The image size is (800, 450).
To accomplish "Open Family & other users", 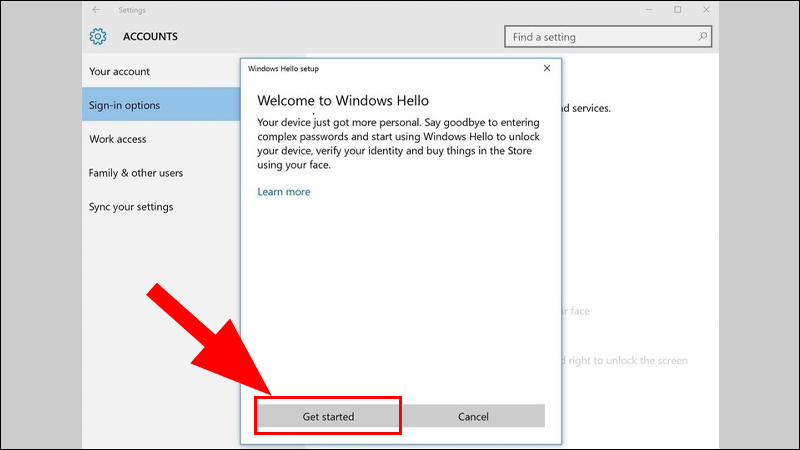I will tap(136, 173).
